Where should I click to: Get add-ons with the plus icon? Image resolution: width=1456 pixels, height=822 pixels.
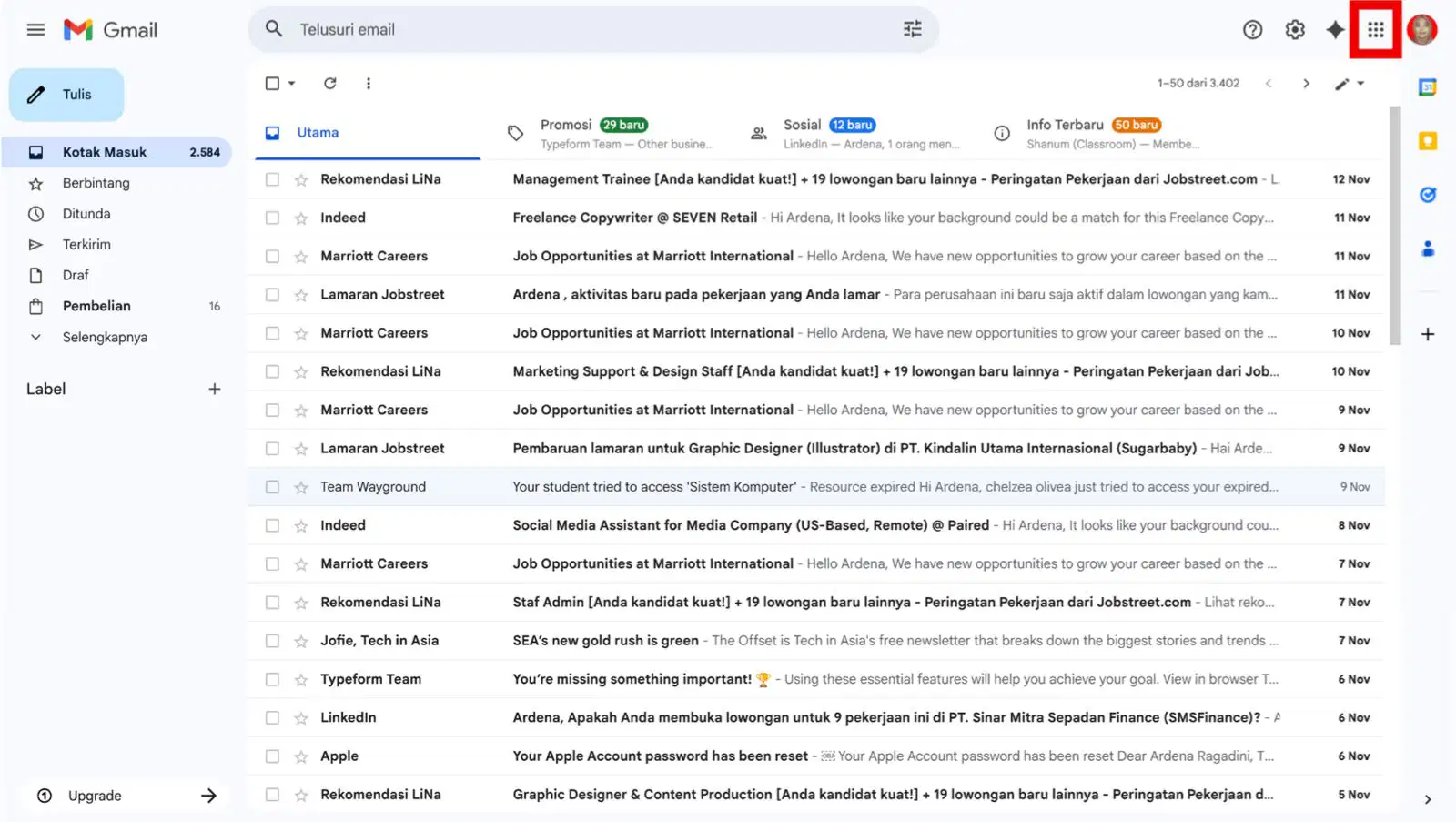(x=1428, y=334)
